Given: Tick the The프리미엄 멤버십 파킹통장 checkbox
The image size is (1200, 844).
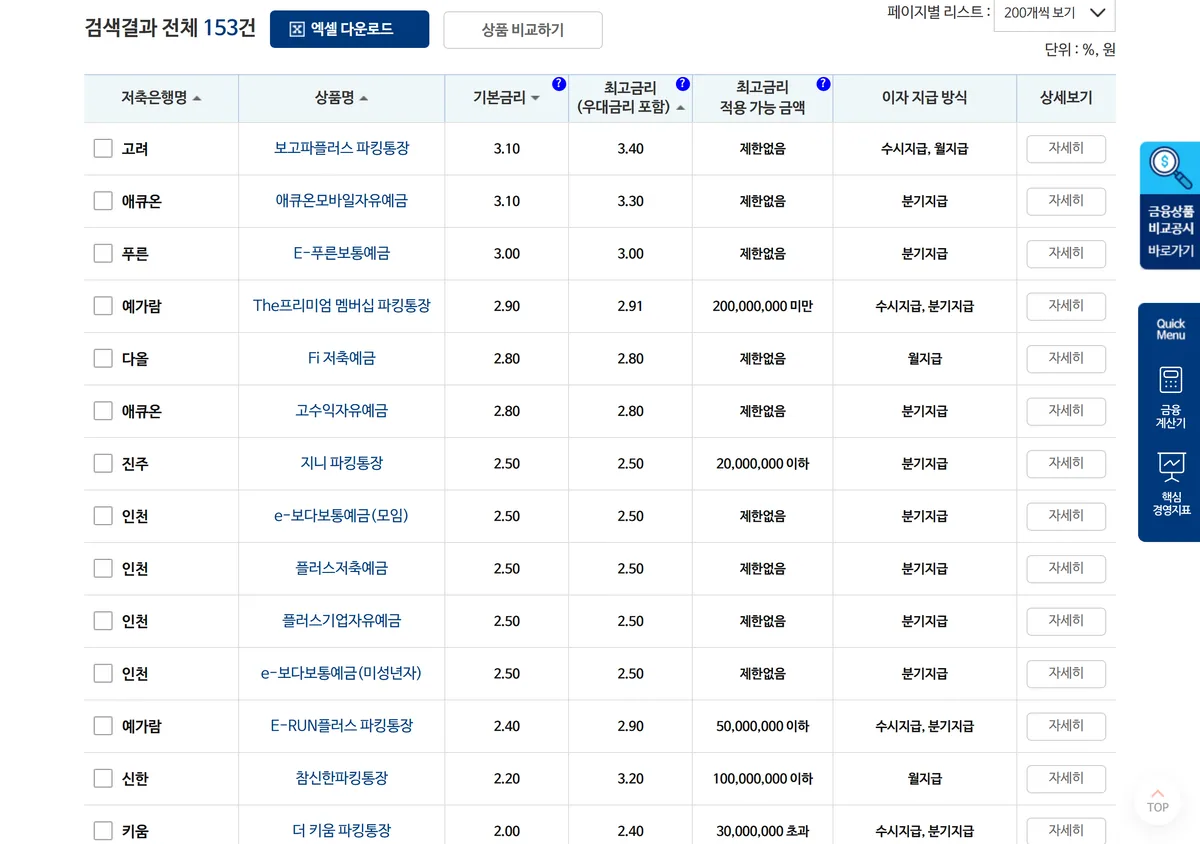Looking at the screenshot, I should point(103,306).
